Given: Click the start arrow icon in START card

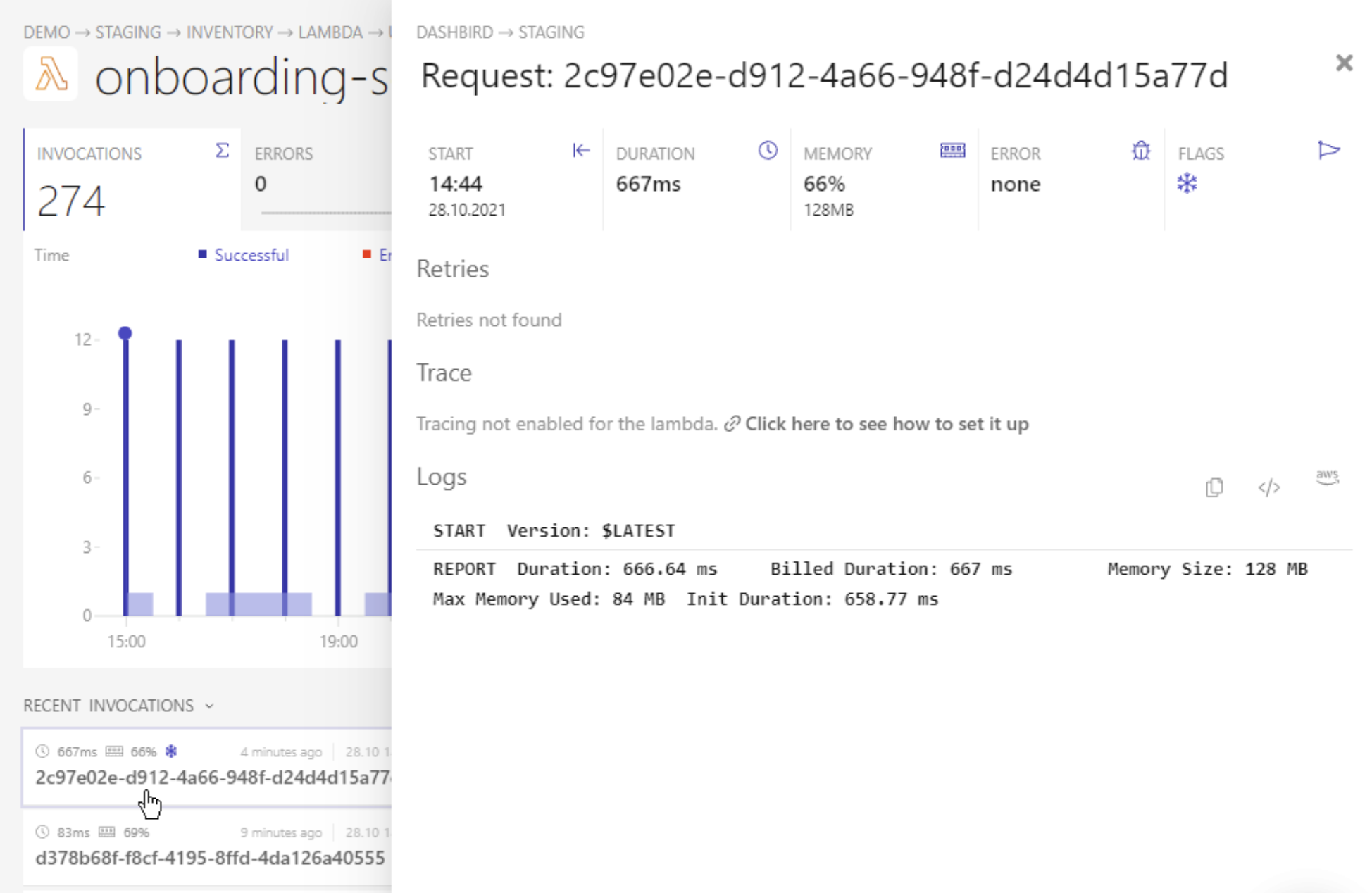Looking at the screenshot, I should pos(581,150).
